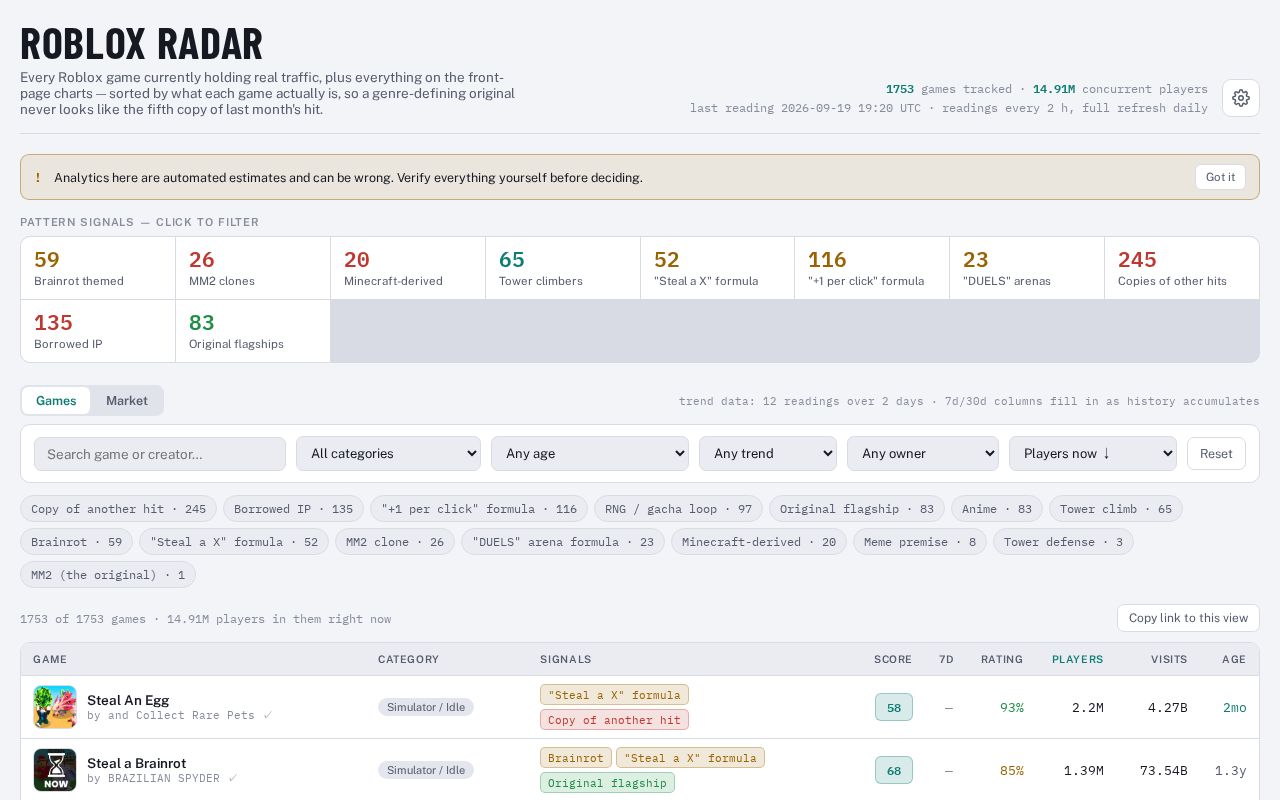Click the RNG / gacha loop · 97 chip

(678, 509)
